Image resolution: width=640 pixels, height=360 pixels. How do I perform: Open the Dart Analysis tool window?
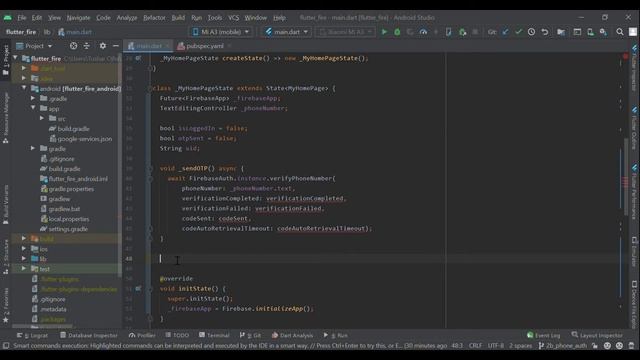(x=292, y=335)
